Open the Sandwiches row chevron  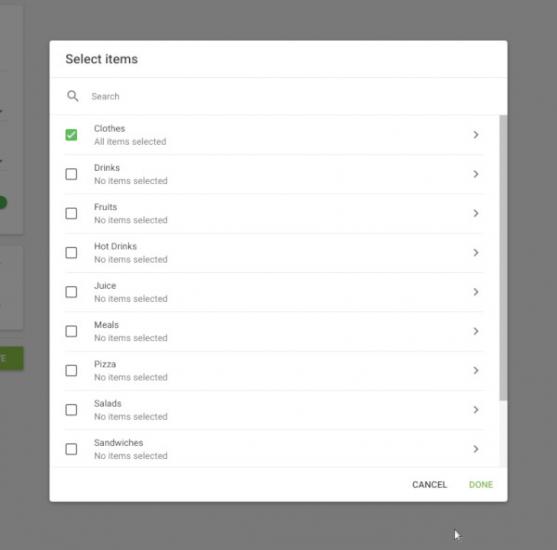pyautogui.click(x=476, y=449)
